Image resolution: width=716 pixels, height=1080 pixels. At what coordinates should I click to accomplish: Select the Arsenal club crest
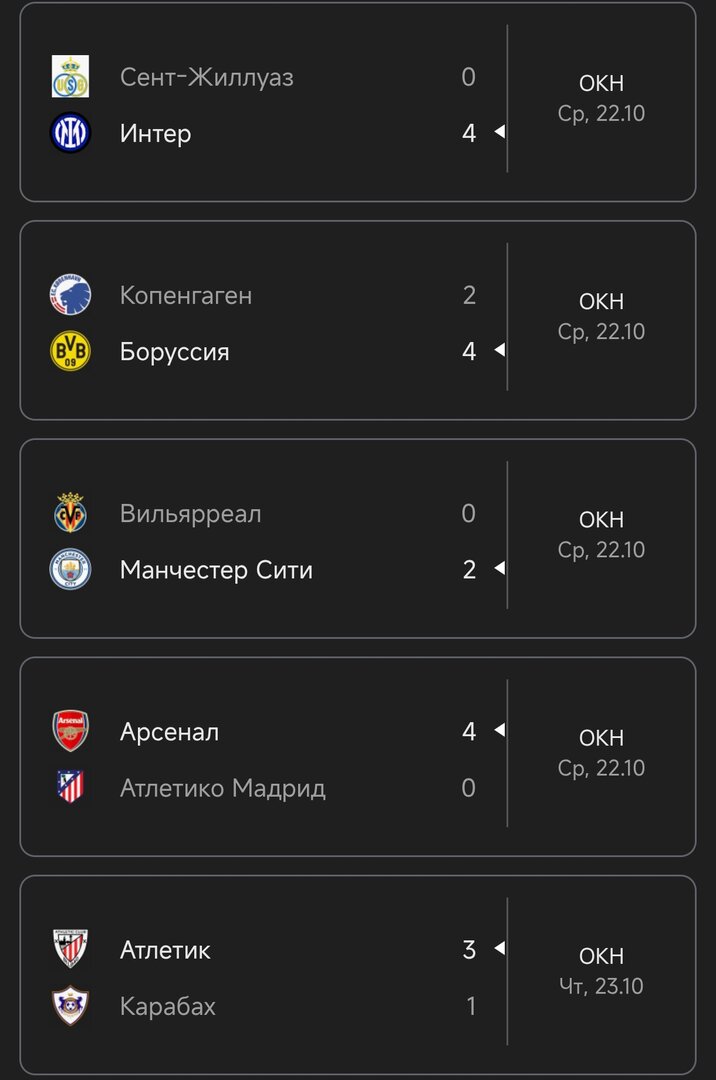point(70,731)
